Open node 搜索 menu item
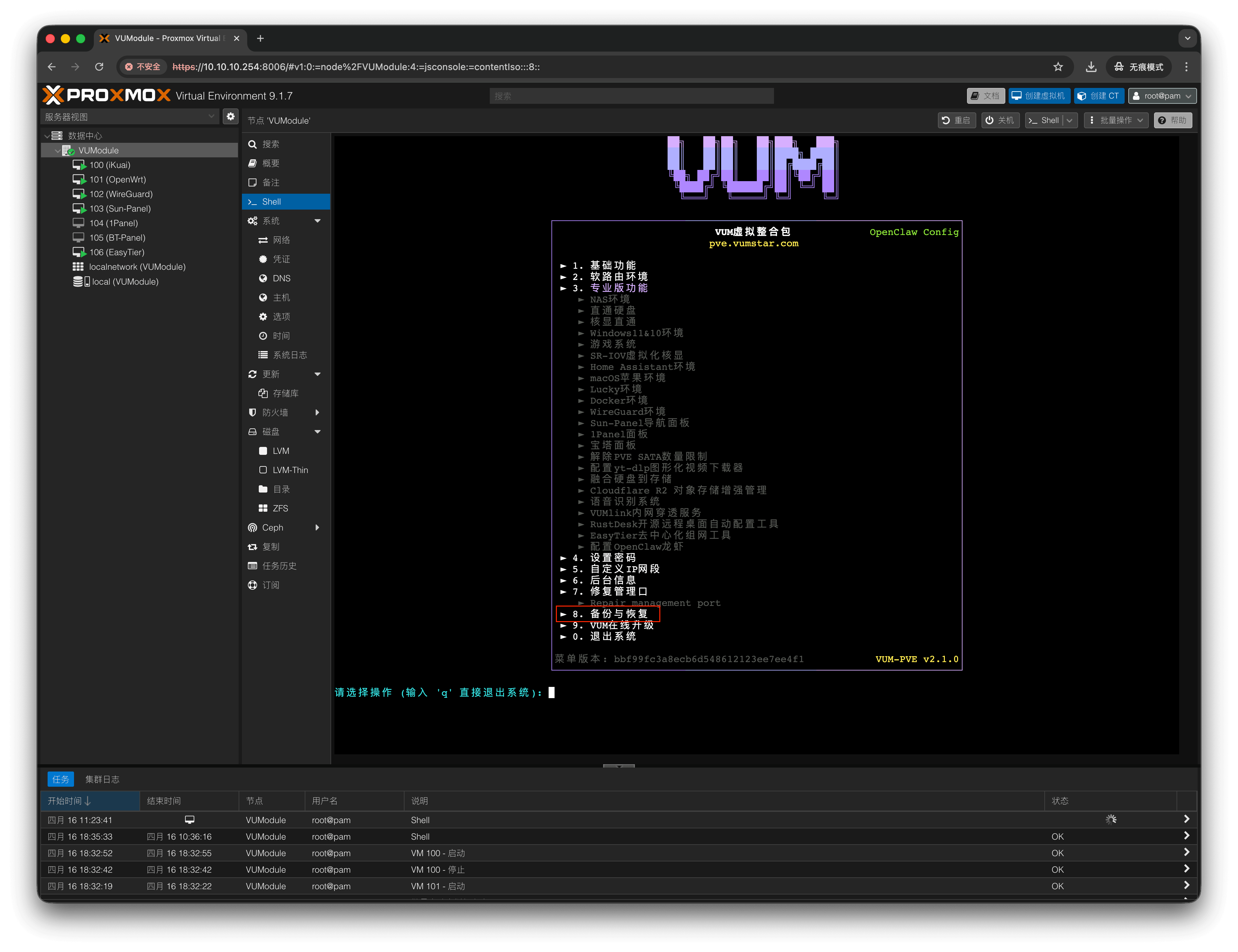Viewport: 1238px width, 952px height. tap(286, 144)
